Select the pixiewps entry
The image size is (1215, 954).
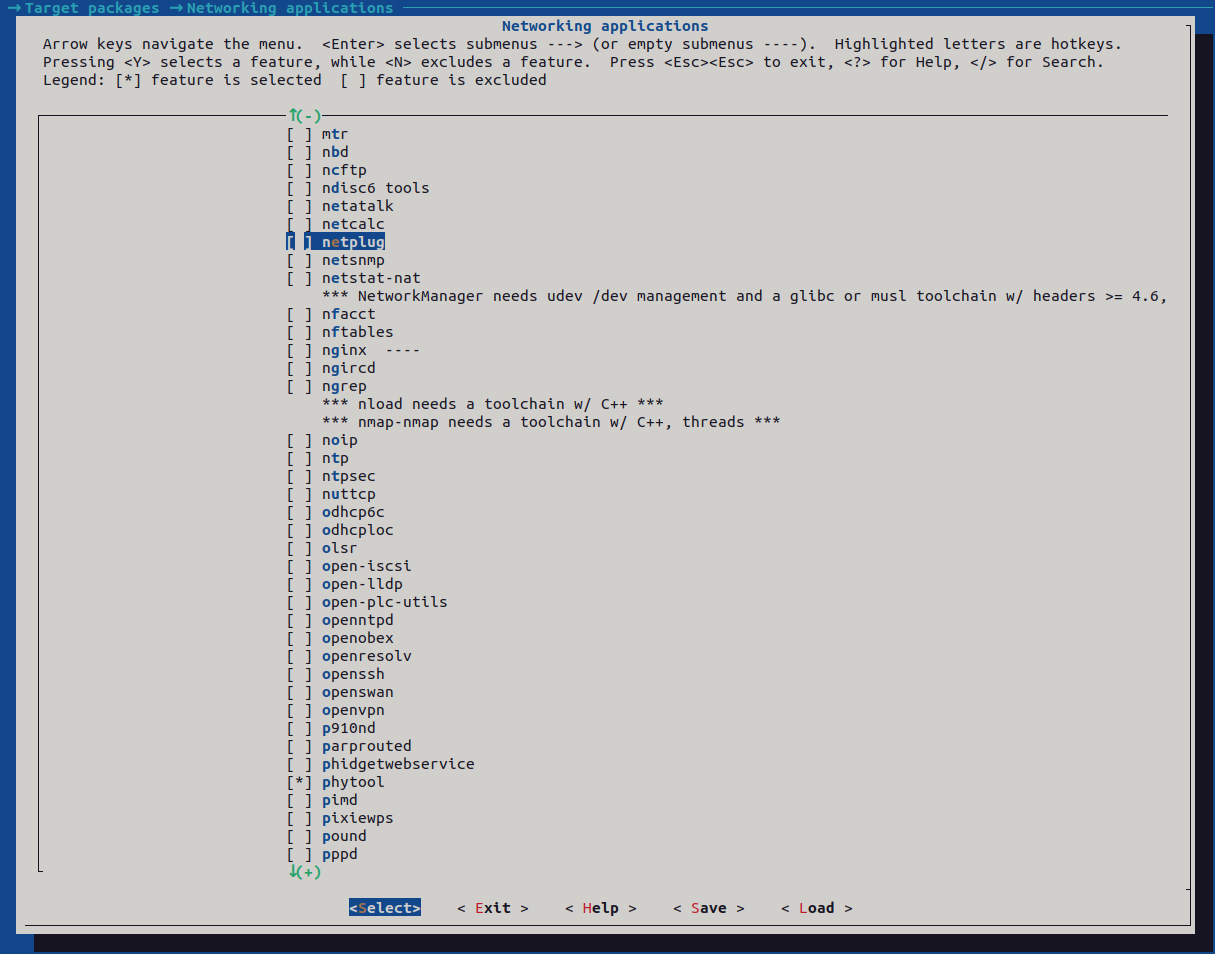pos(357,818)
